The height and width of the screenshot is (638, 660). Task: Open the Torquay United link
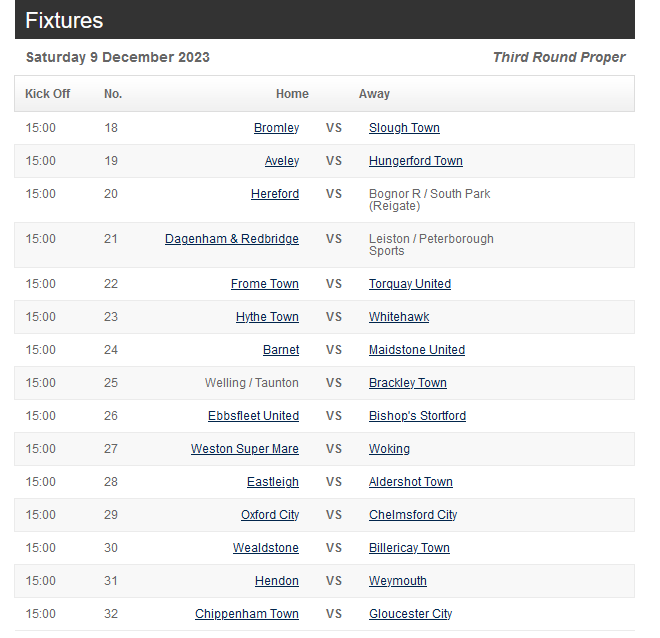410,284
